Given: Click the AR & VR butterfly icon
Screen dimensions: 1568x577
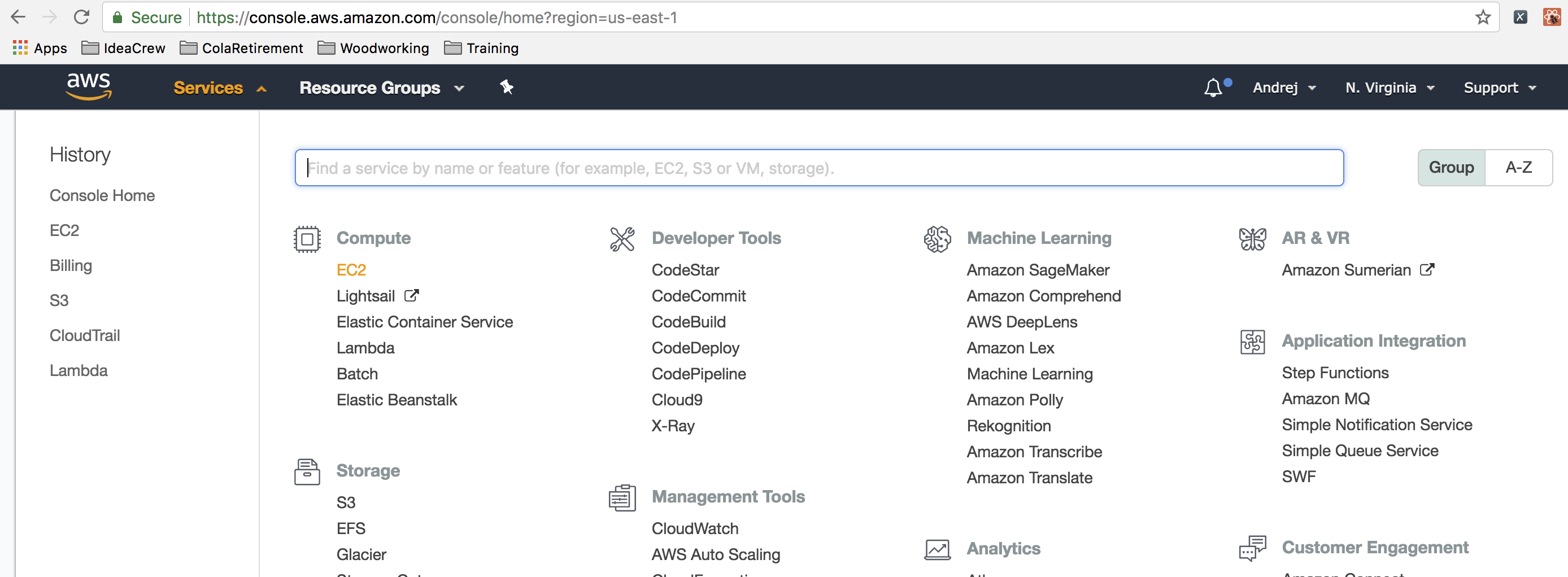Looking at the screenshot, I should point(1252,239).
